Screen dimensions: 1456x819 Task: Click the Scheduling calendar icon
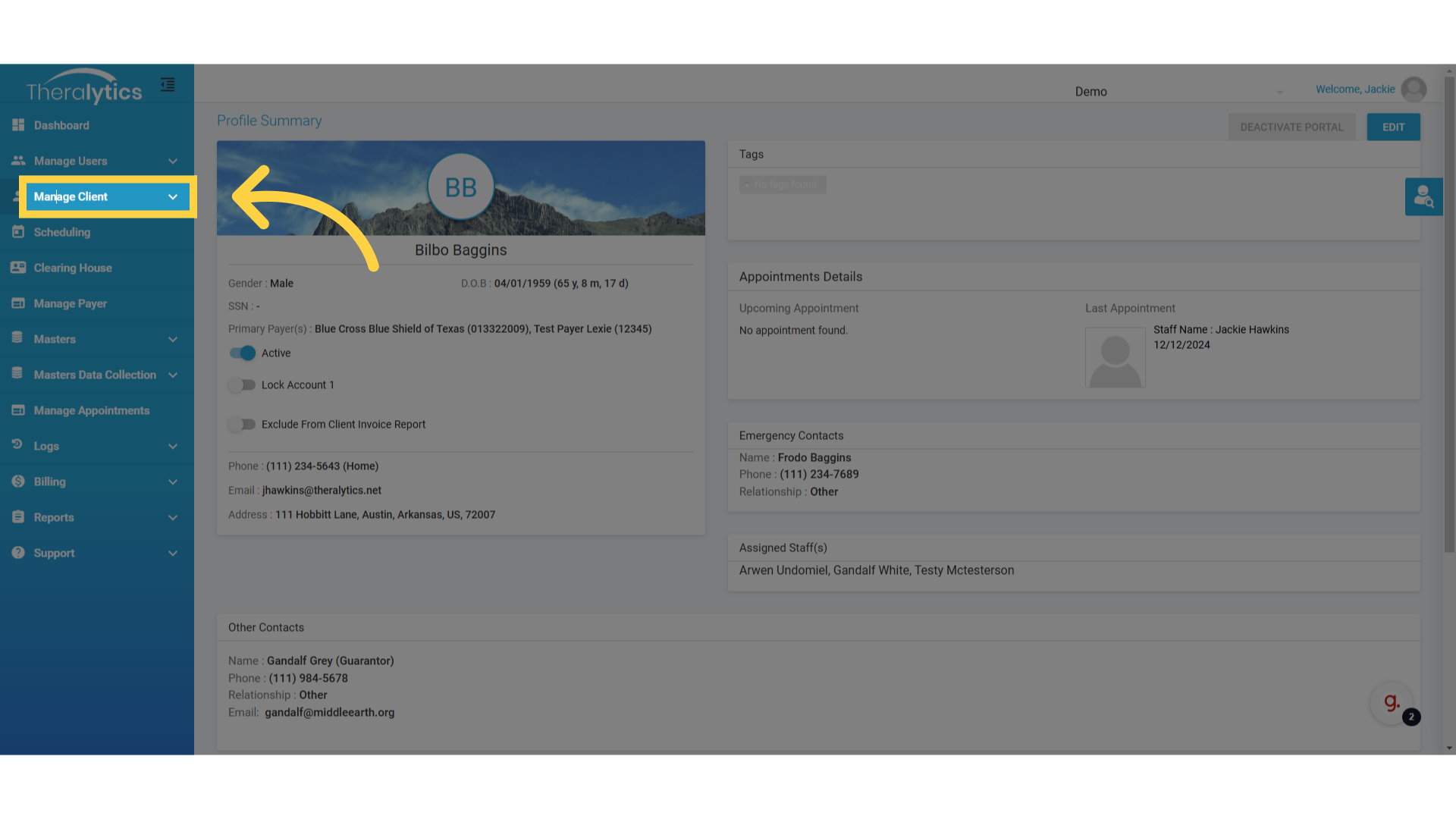coord(18,232)
